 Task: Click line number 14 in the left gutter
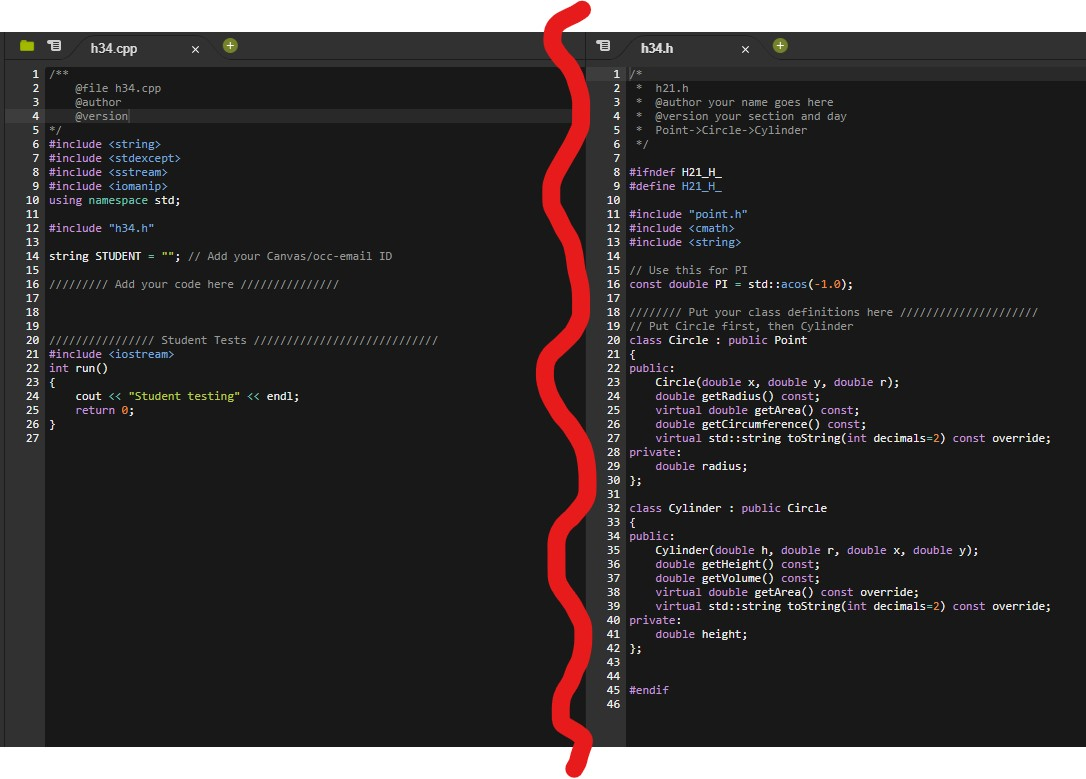pyautogui.click(x=30, y=256)
